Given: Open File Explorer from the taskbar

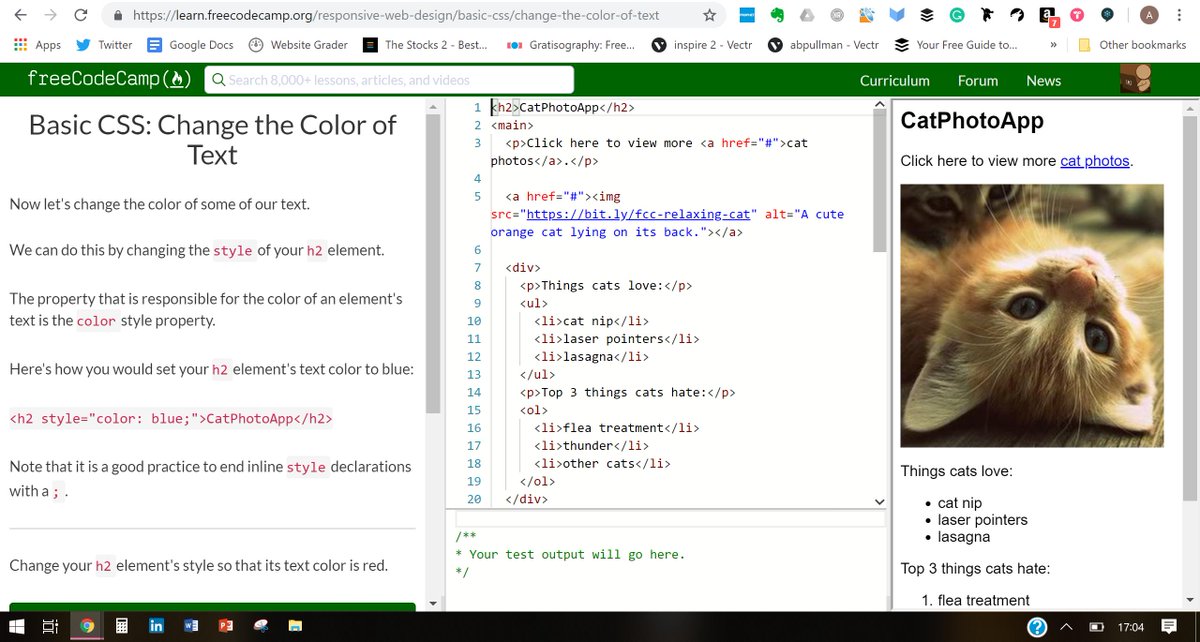Looking at the screenshot, I should (x=296, y=627).
